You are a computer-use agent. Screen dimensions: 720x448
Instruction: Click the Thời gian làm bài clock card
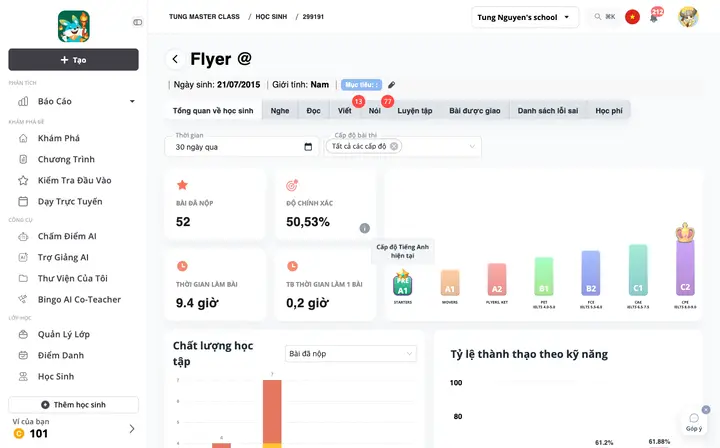pos(215,285)
